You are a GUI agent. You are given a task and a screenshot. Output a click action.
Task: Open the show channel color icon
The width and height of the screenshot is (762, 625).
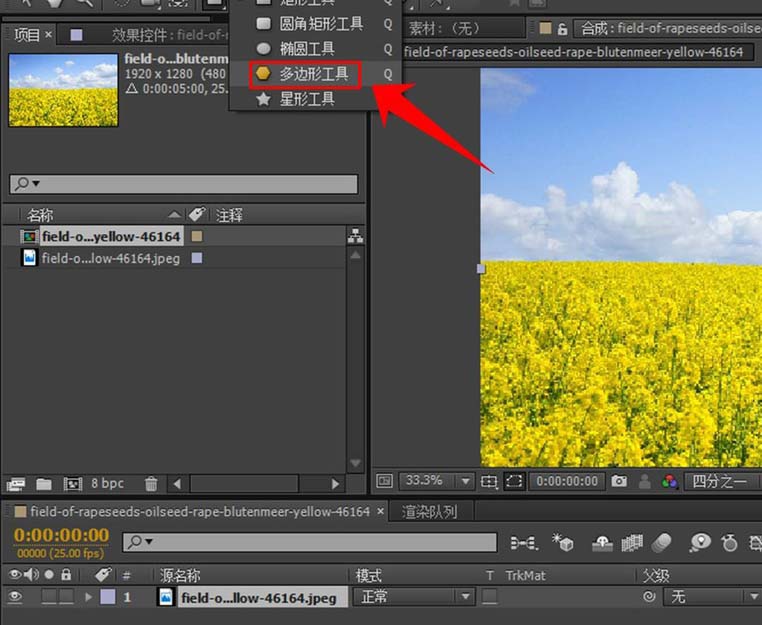pos(670,481)
